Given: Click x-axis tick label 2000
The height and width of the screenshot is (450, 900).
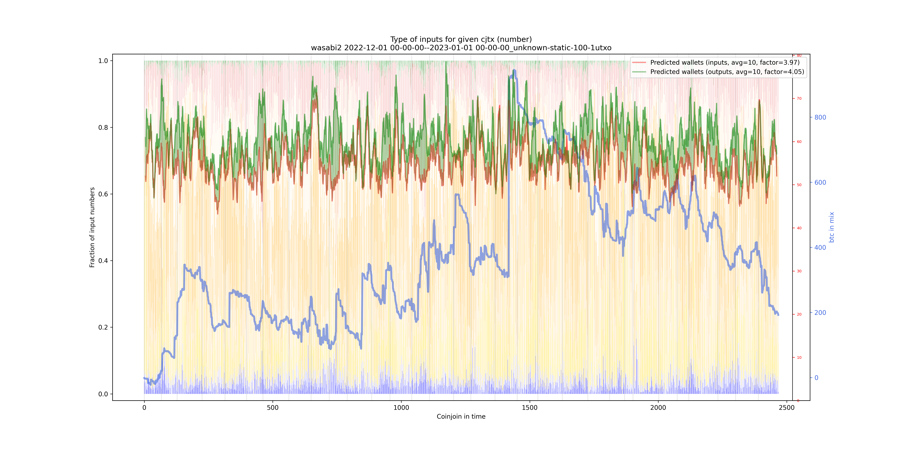Looking at the screenshot, I should point(658,408).
